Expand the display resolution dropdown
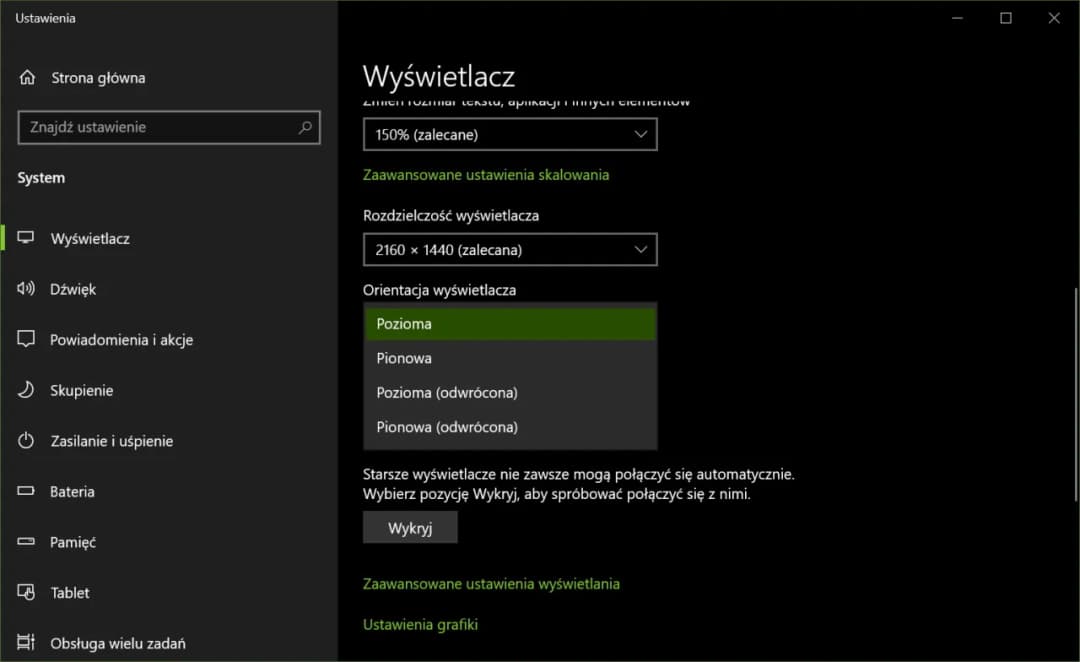This screenshot has height=662, width=1080. pyautogui.click(x=510, y=249)
